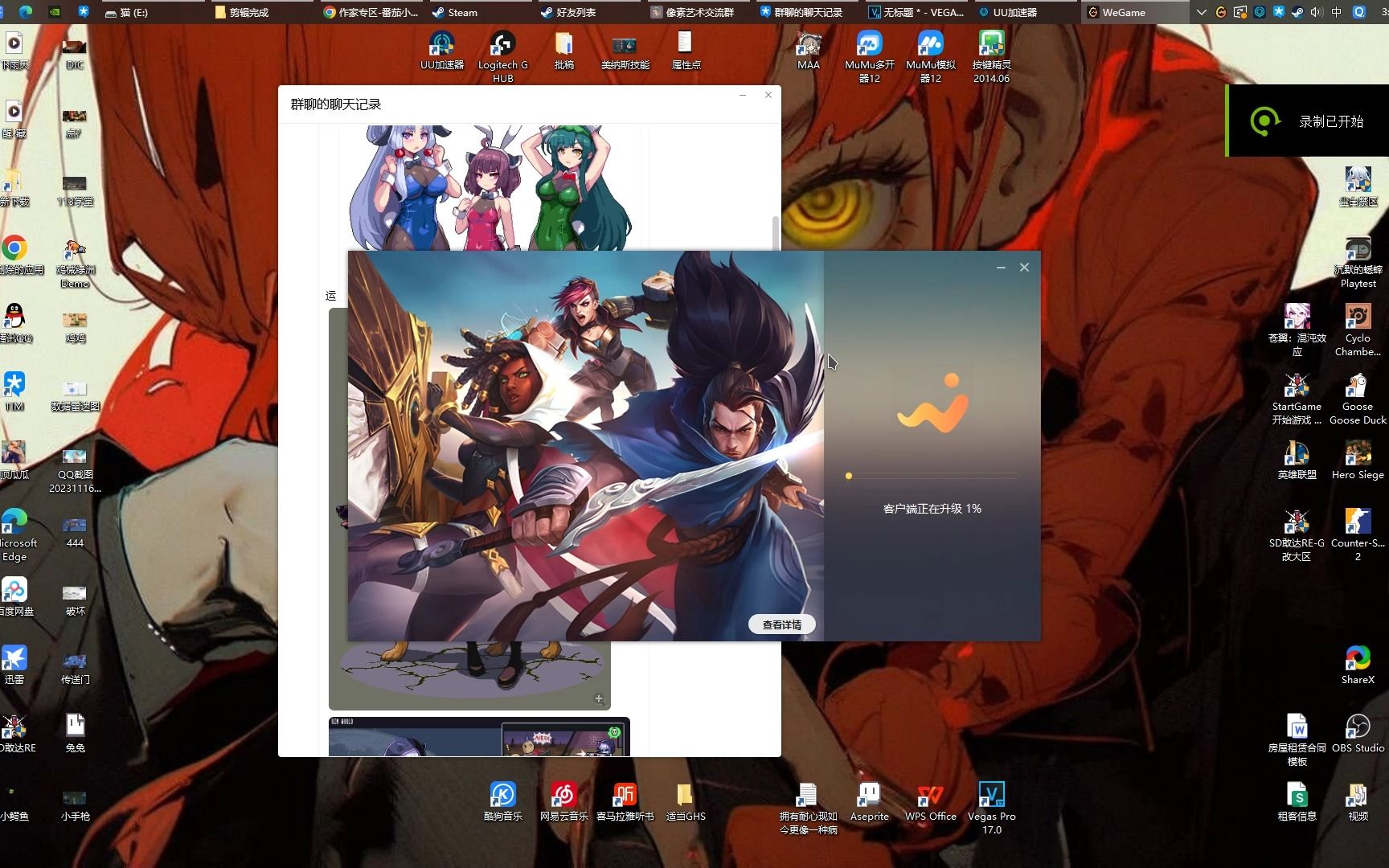
Task: Click the 查看详情 button
Action: (781, 624)
